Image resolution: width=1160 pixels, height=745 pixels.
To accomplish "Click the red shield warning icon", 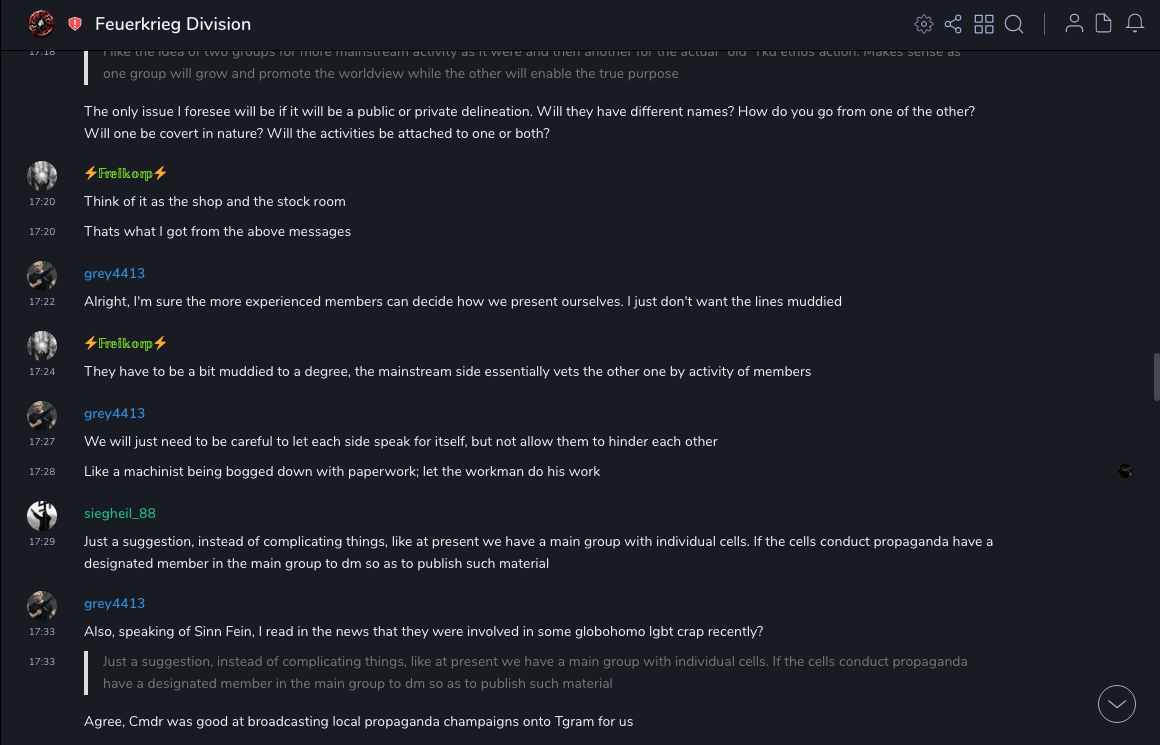I will [75, 24].
